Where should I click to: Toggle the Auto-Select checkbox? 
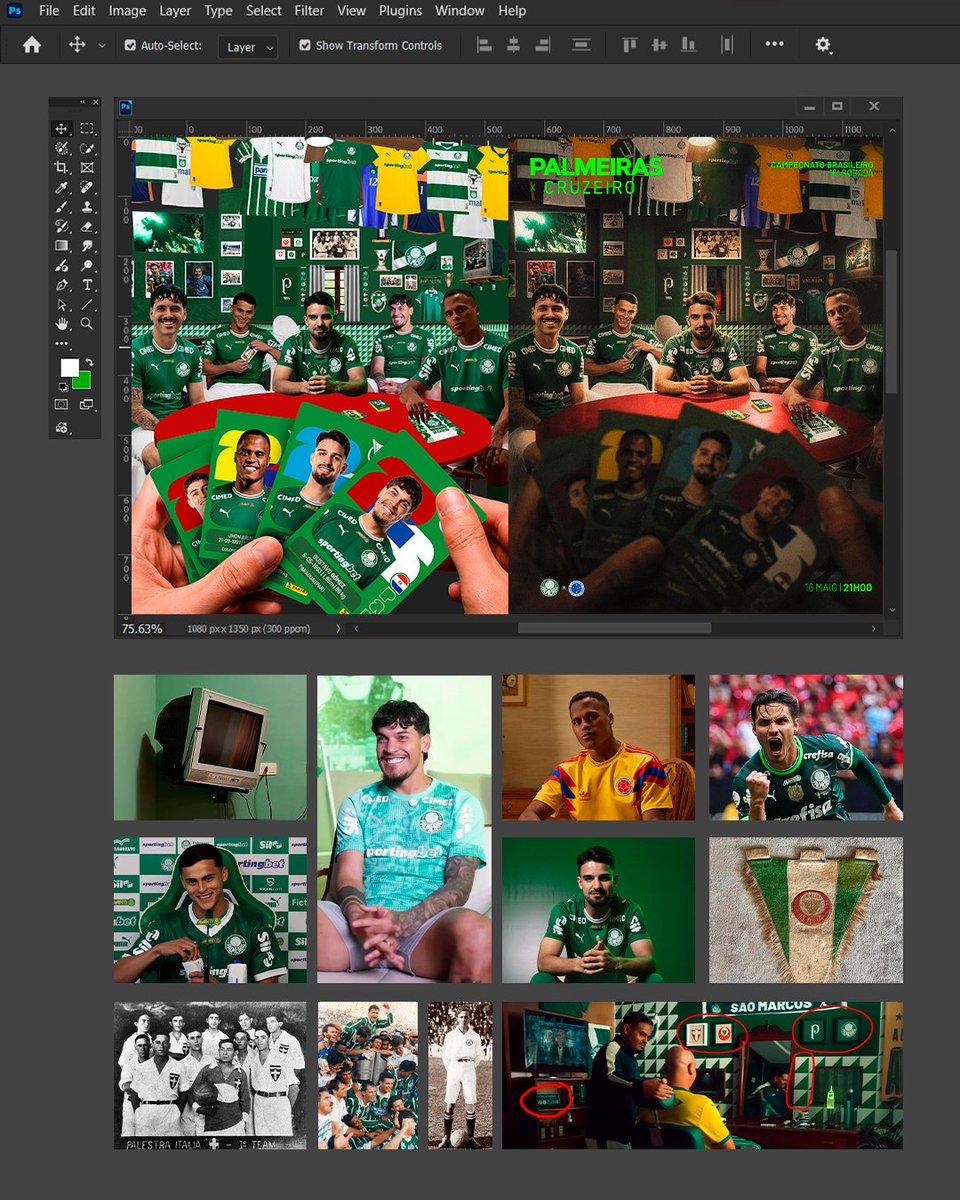click(x=130, y=46)
